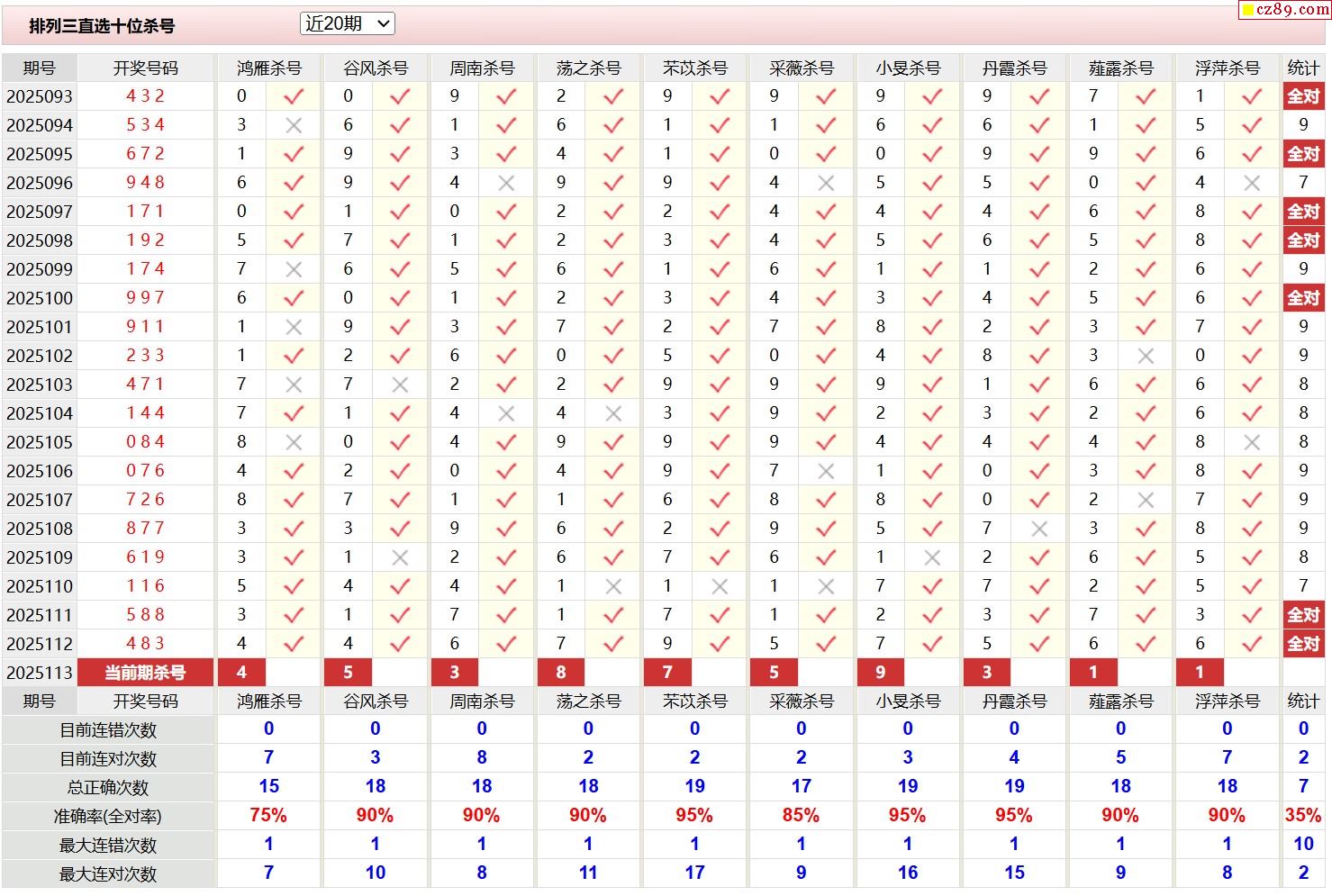
Task: Click the top 谷风杀号 column header
Action: click(x=376, y=68)
